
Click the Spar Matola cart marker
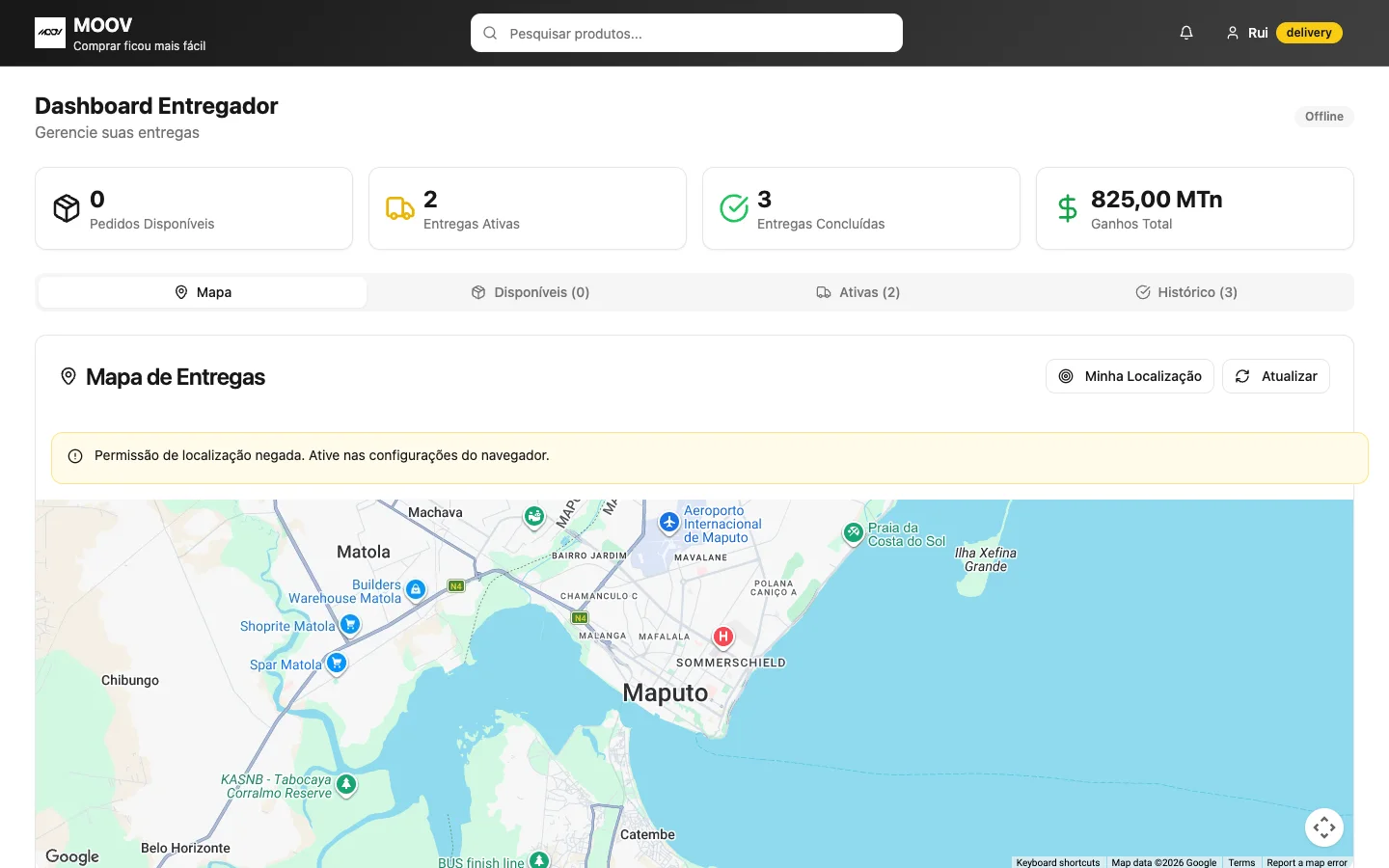click(336, 664)
